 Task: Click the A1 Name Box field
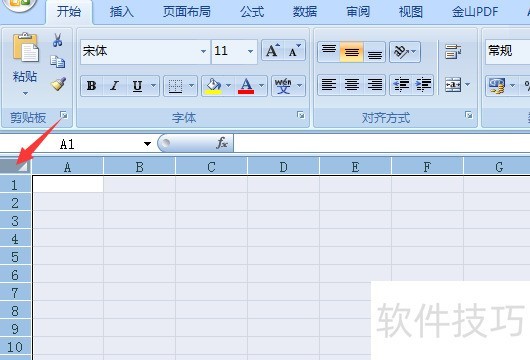click(x=71, y=144)
